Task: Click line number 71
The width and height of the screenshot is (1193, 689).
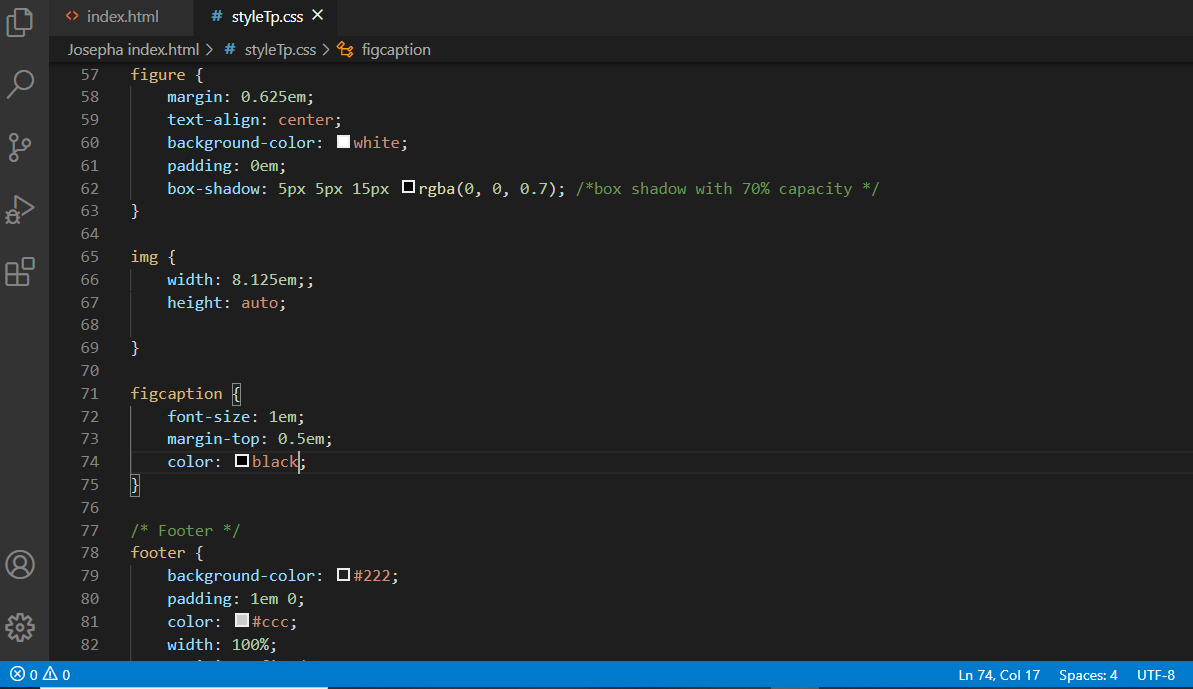Action: [90, 393]
